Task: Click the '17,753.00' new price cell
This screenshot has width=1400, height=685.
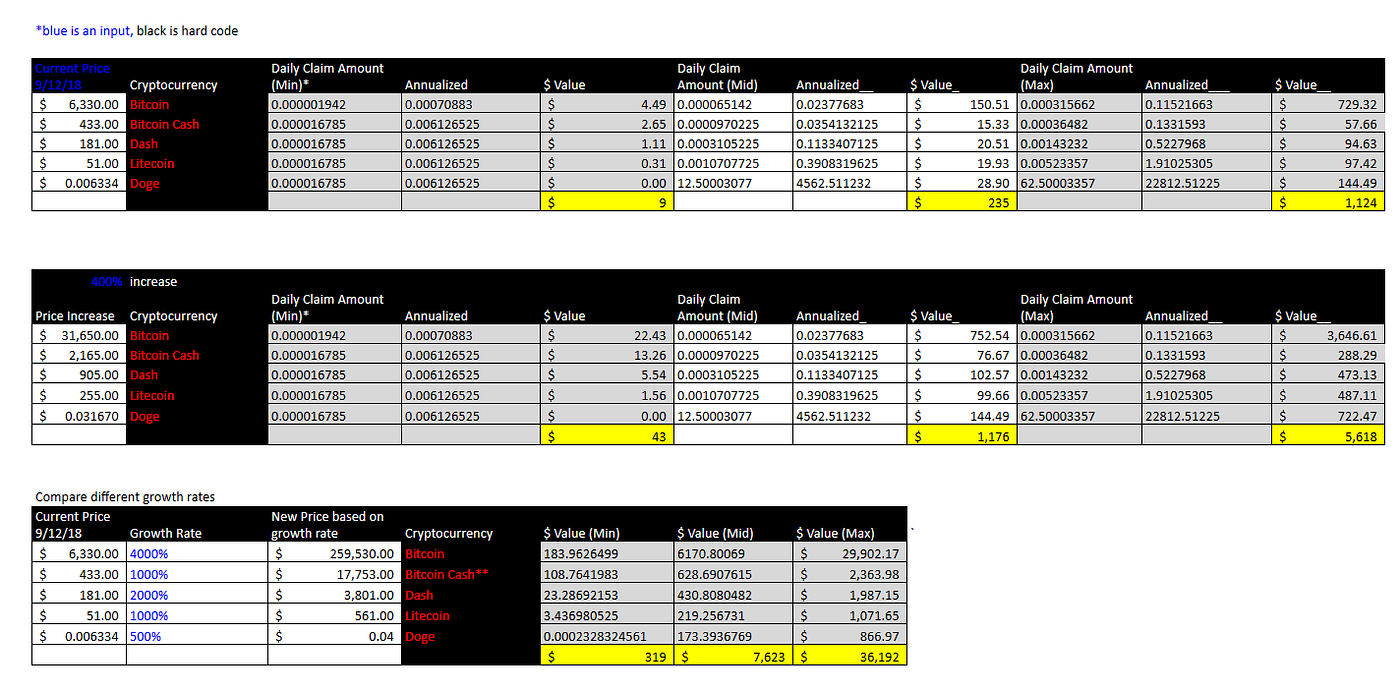Action: coord(335,574)
